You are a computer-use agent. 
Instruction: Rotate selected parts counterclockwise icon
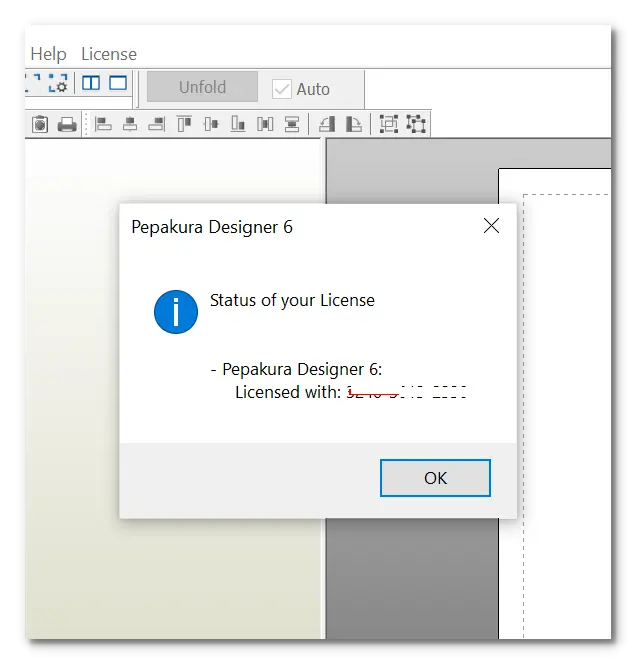pyautogui.click(x=327, y=124)
